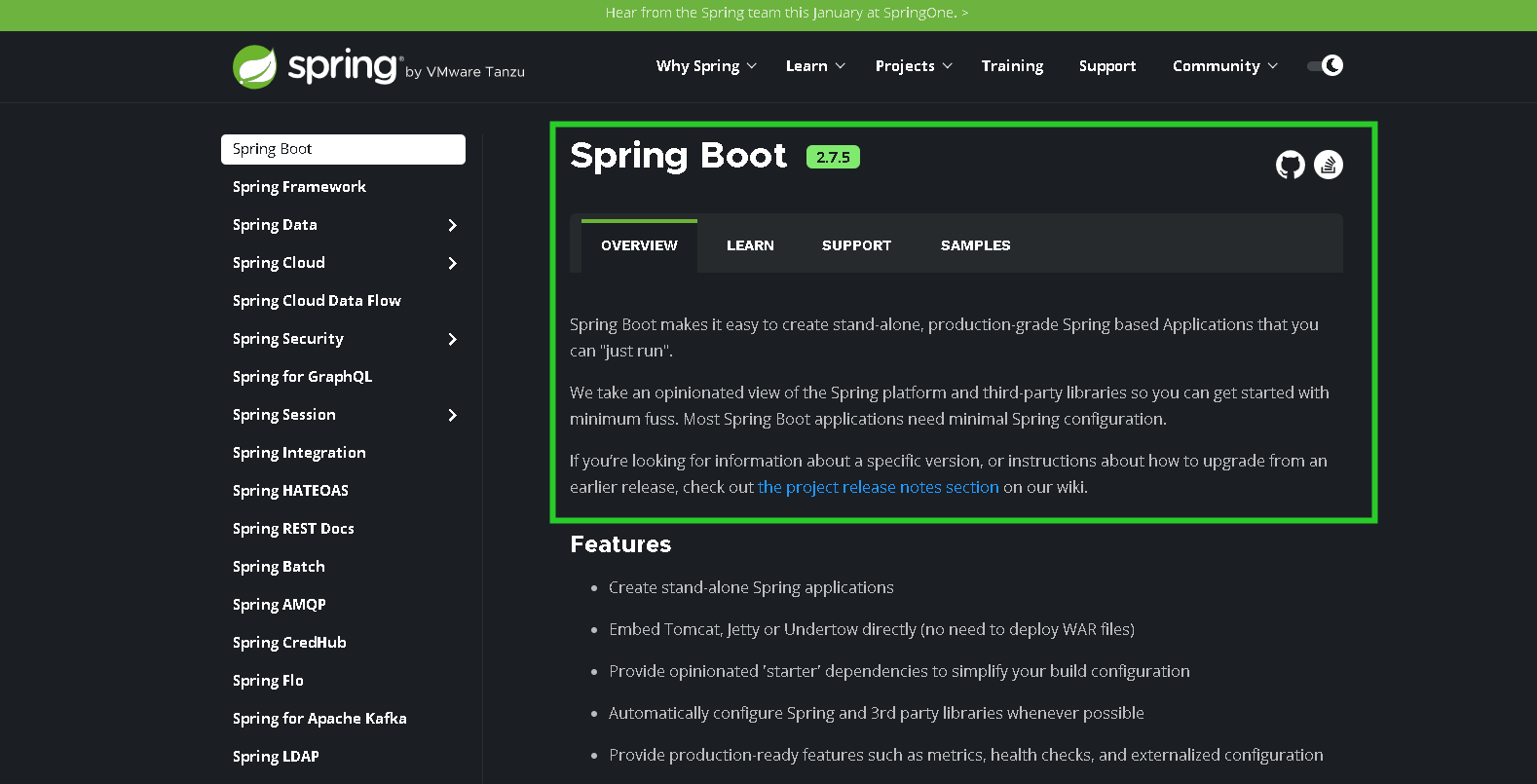Click the Spring leaf logo
Image resolution: width=1537 pixels, height=784 pixels.
click(x=255, y=67)
